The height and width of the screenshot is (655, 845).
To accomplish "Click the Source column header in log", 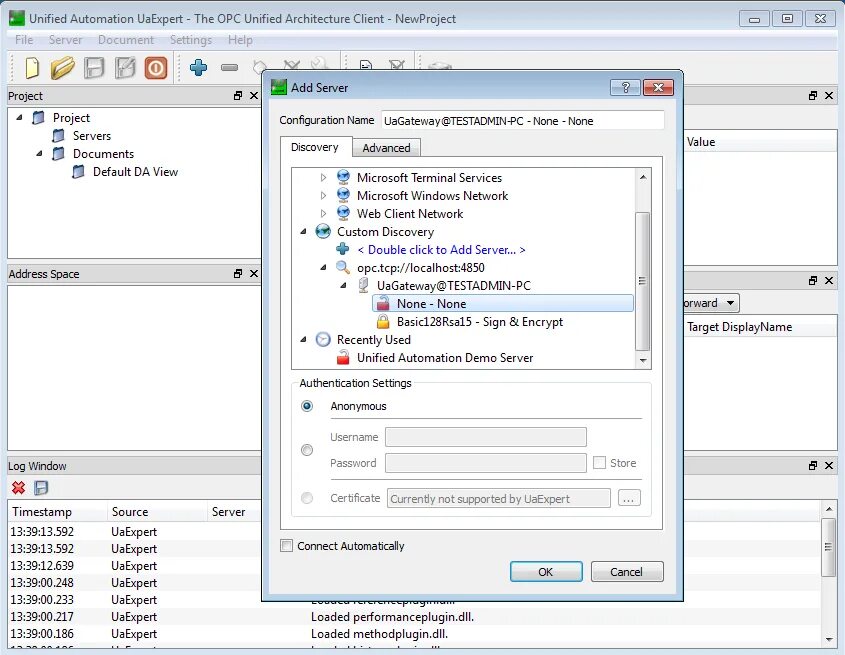I will click(158, 512).
